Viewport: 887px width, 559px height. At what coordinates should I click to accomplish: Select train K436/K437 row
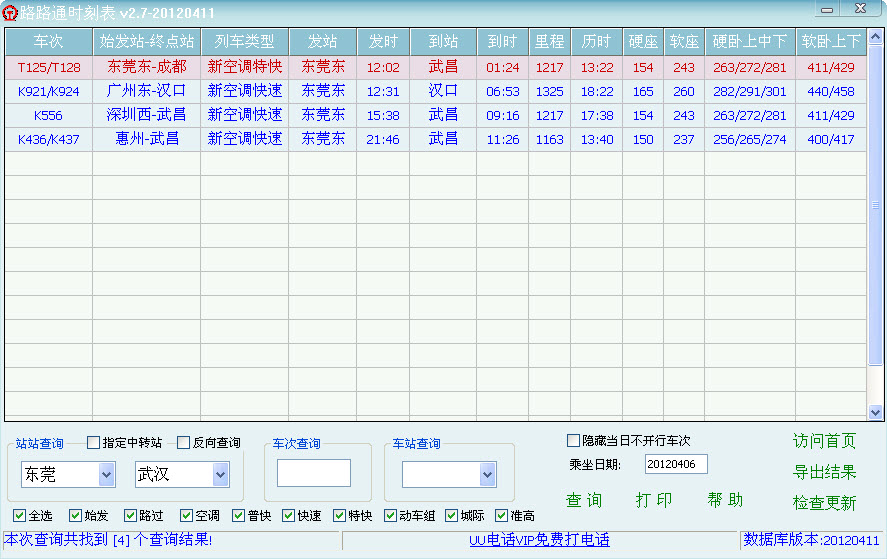pyautogui.click(x=436, y=139)
